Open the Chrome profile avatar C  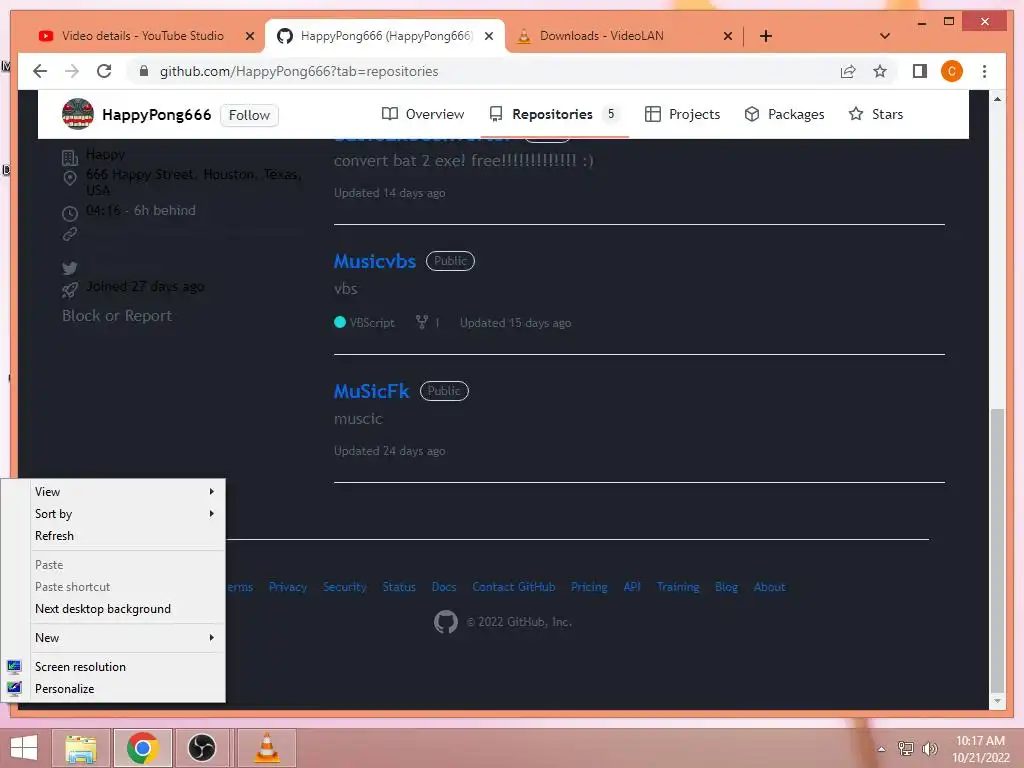(x=952, y=71)
